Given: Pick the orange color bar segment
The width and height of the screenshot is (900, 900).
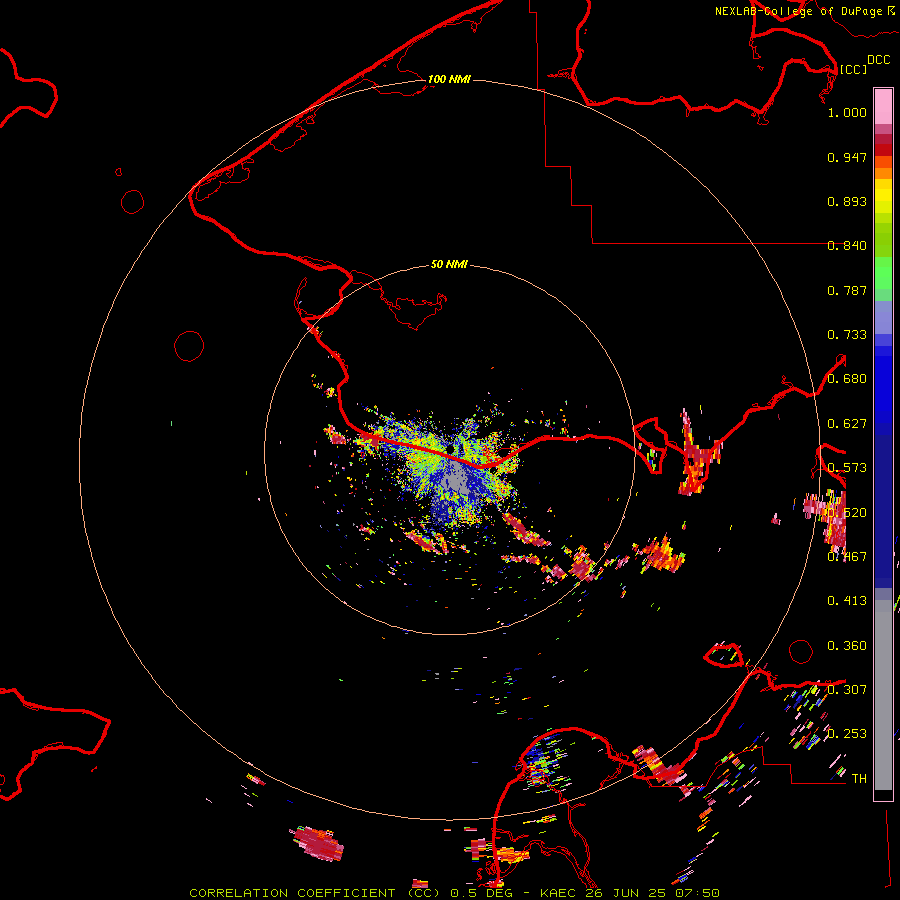Looking at the screenshot, I should [x=883, y=173].
